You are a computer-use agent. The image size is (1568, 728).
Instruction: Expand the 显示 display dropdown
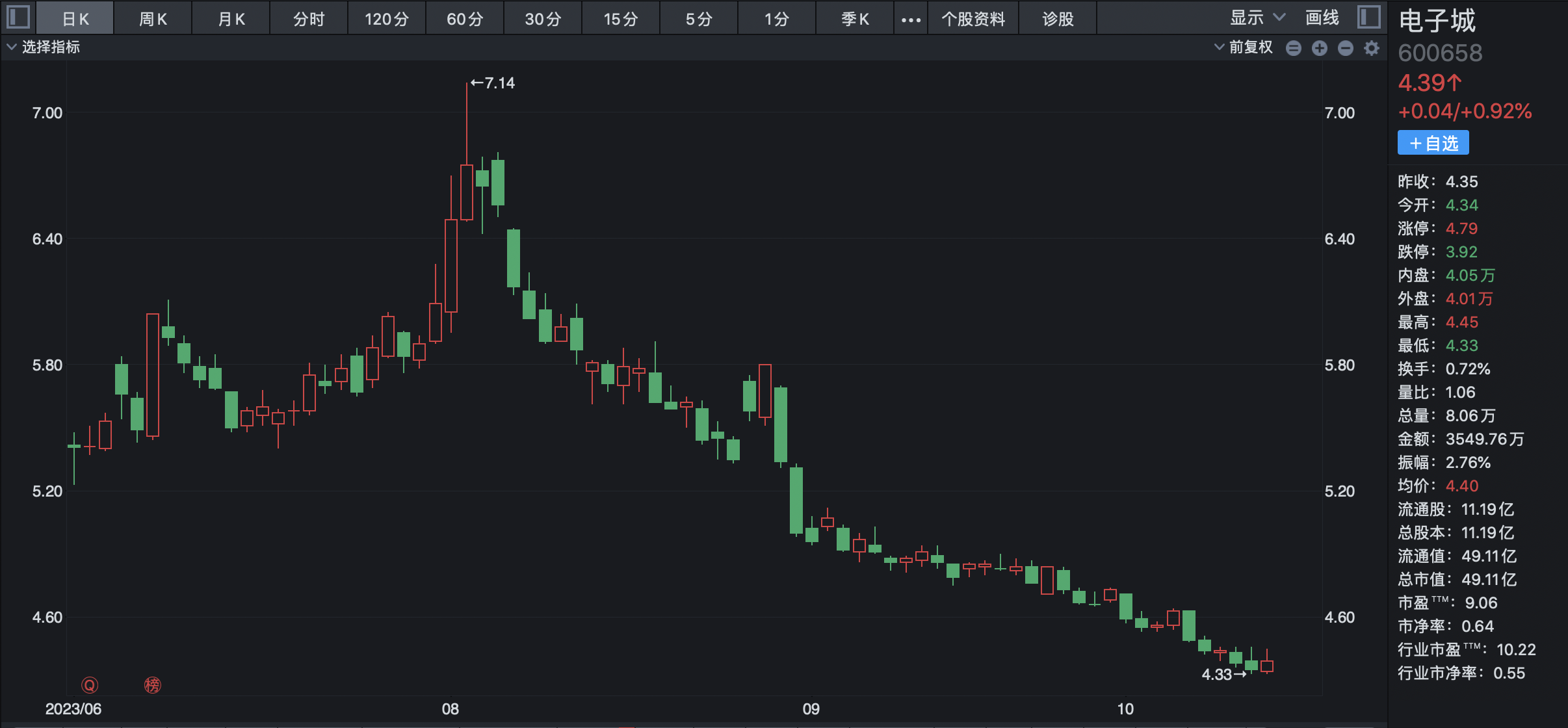1257,18
